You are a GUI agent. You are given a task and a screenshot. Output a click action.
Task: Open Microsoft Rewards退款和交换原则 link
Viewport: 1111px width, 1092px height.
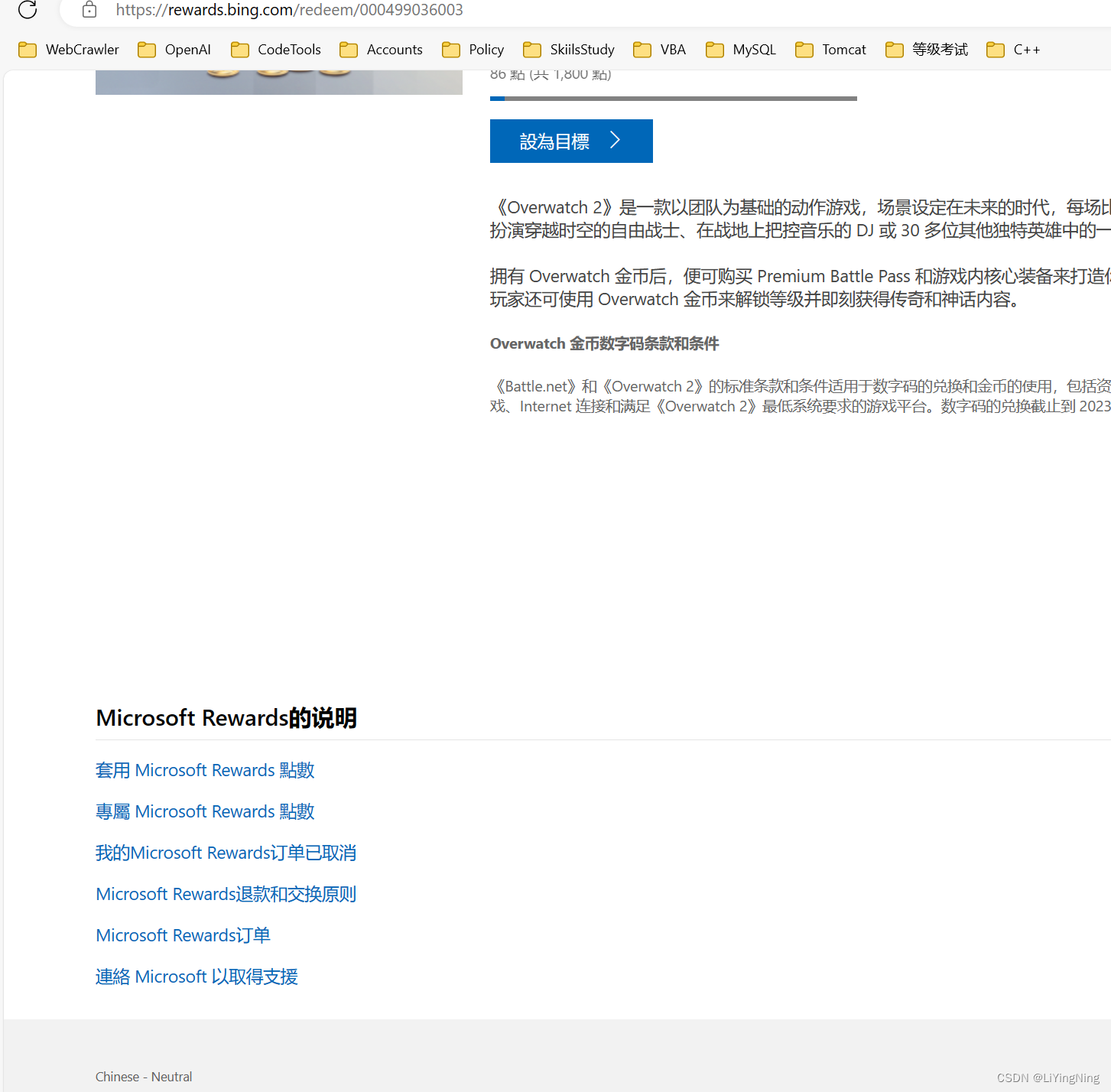tap(226, 894)
